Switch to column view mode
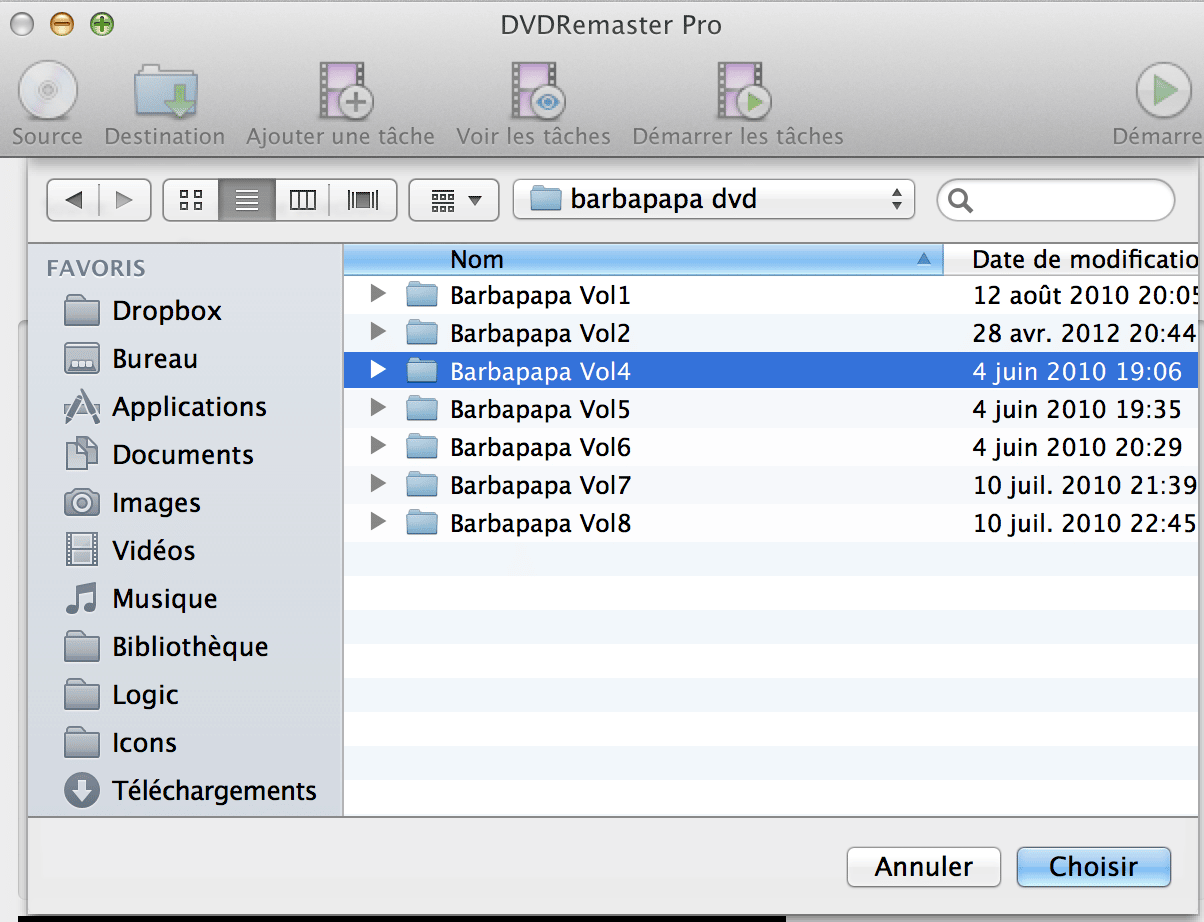1204x922 pixels. pyautogui.click(x=302, y=199)
